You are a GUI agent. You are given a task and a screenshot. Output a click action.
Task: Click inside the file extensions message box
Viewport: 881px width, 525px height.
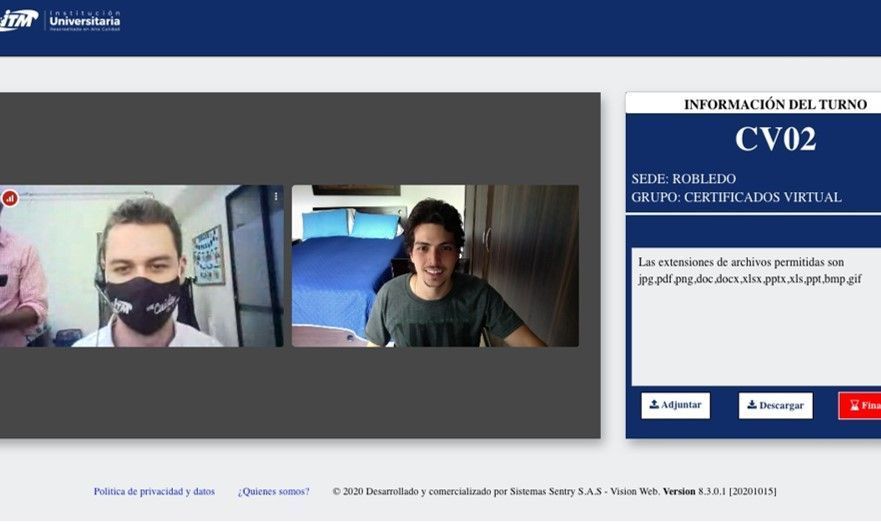pyautogui.click(x=756, y=316)
